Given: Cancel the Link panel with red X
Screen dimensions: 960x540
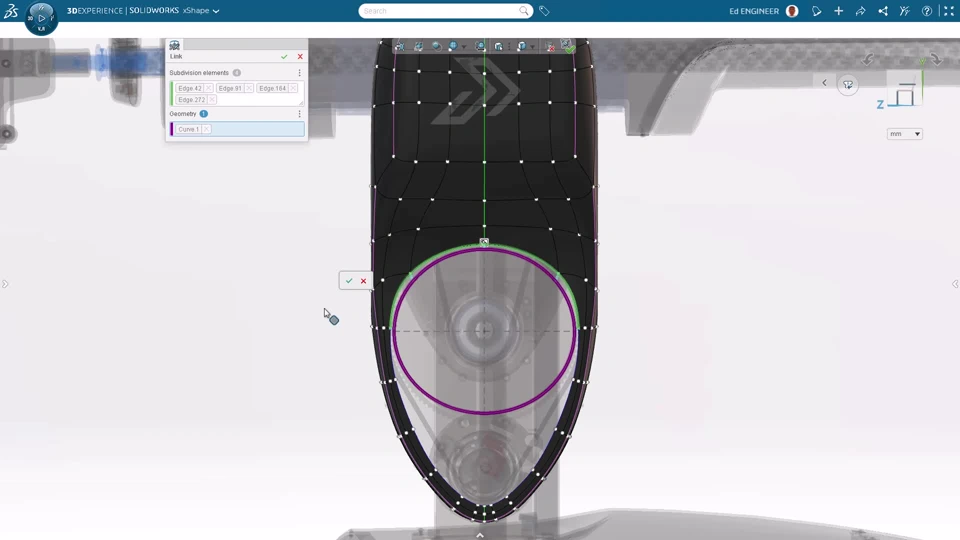Looking at the screenshot, I should (x=300, y=56).
